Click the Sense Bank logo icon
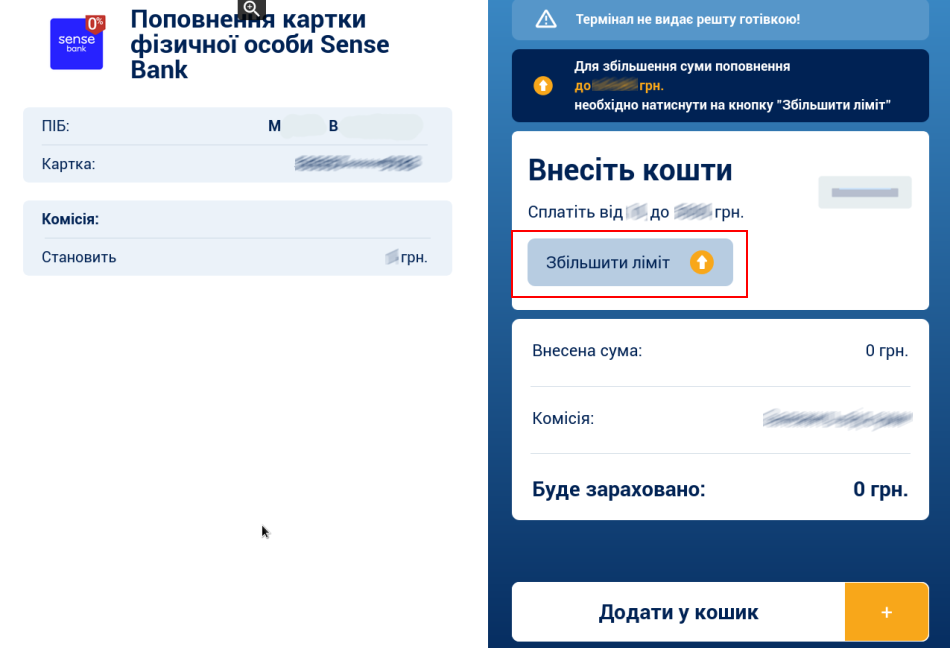950x648 pixels. [77, 43]
